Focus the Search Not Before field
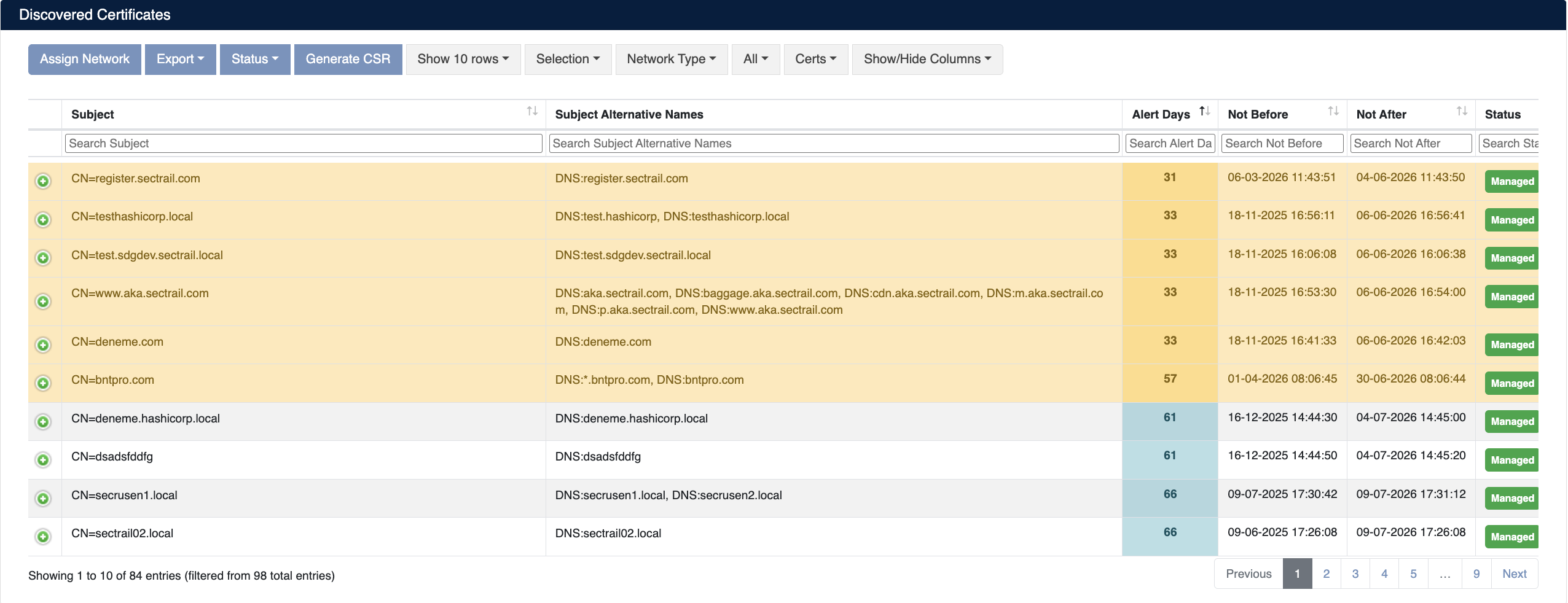Viewport: 1568px width, 603px height. pyautogui.click(x=1282, y=143)
